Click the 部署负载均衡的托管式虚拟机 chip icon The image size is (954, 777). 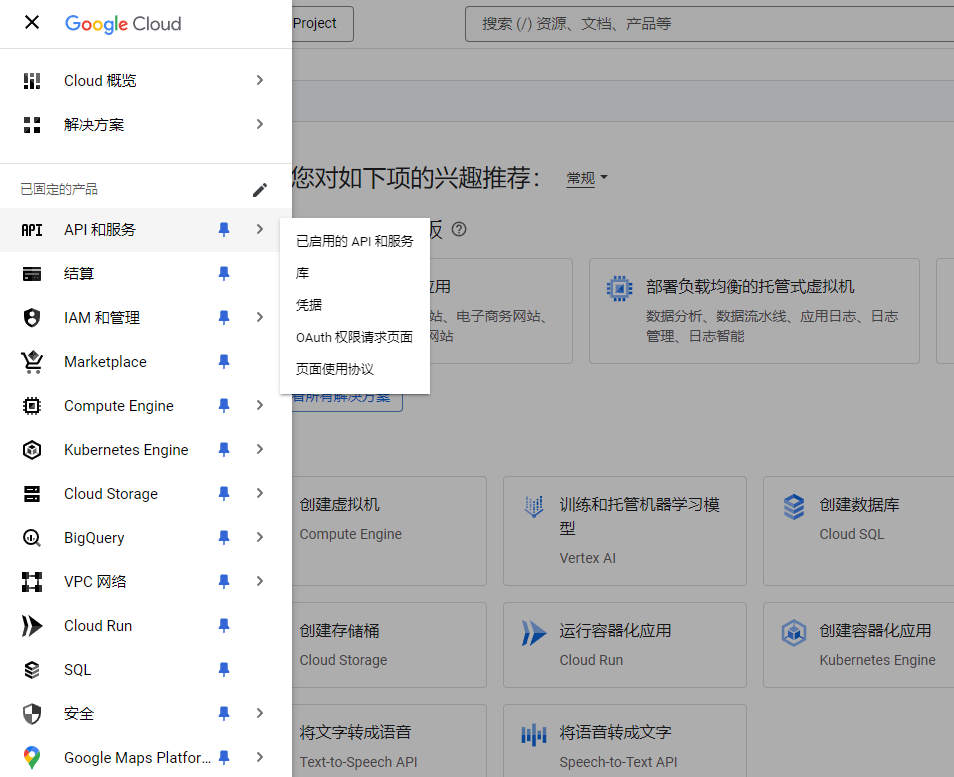619,288
